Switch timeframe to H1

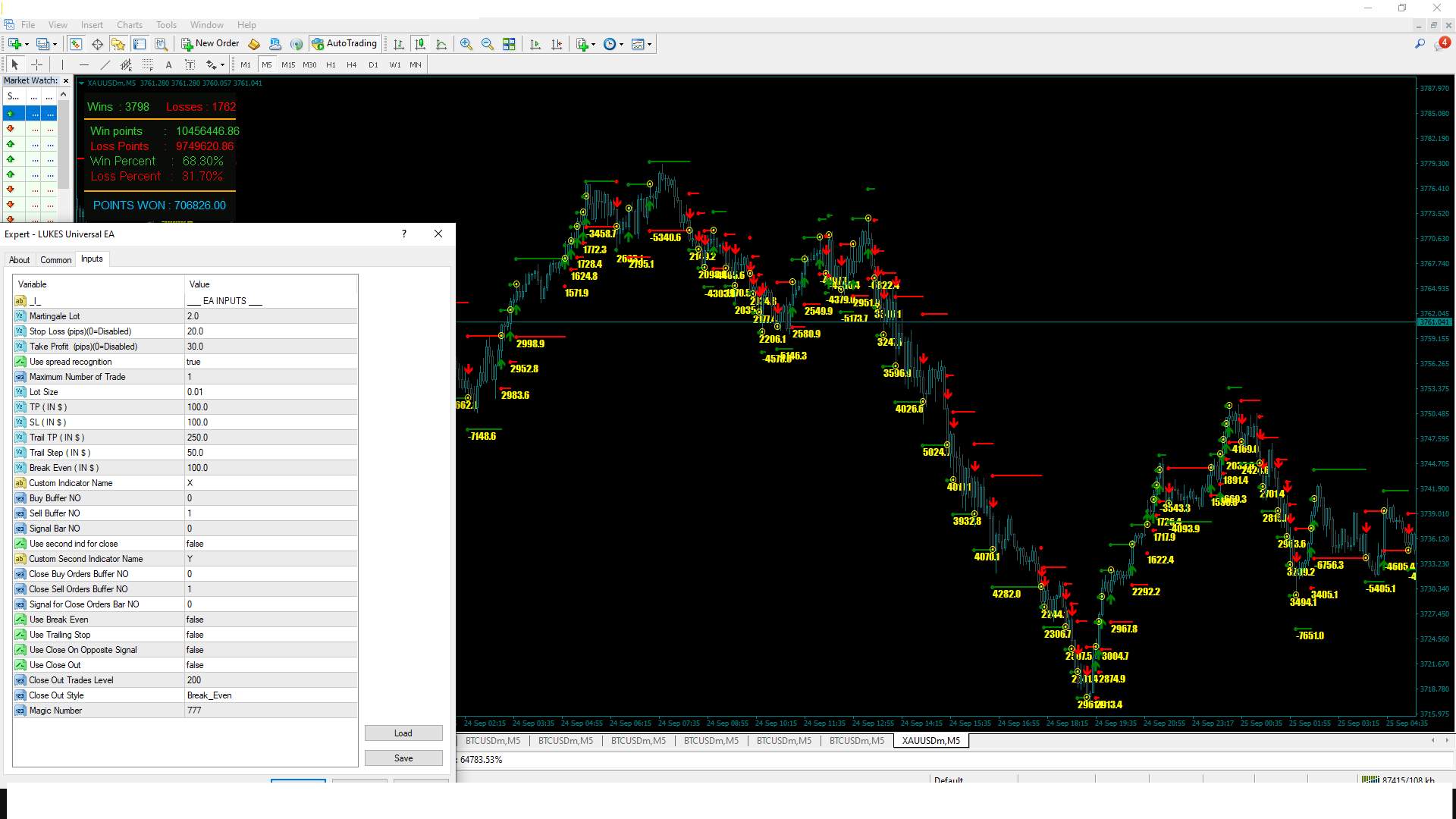coord(331,65)
